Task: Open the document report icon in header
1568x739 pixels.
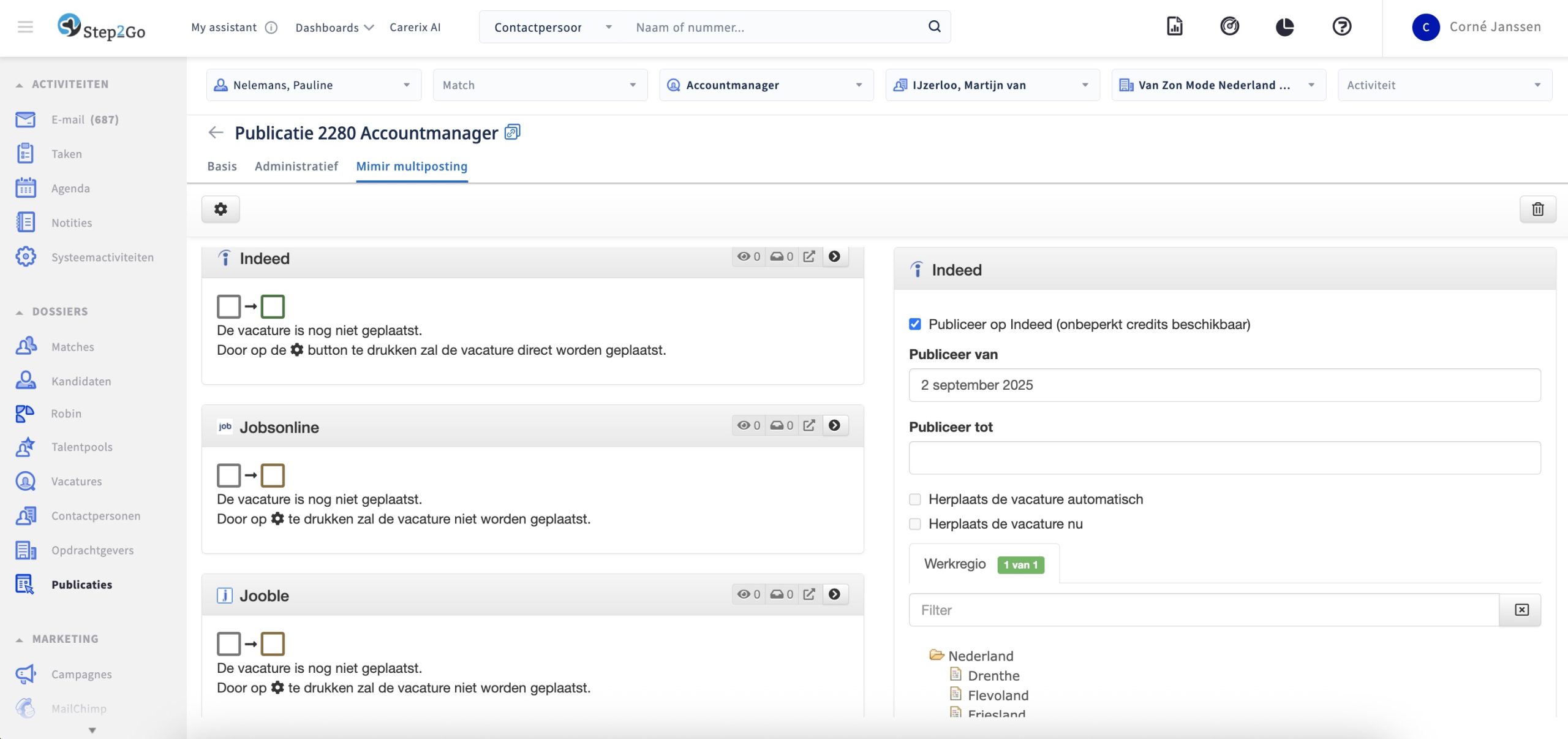Action: [1175, 26]
